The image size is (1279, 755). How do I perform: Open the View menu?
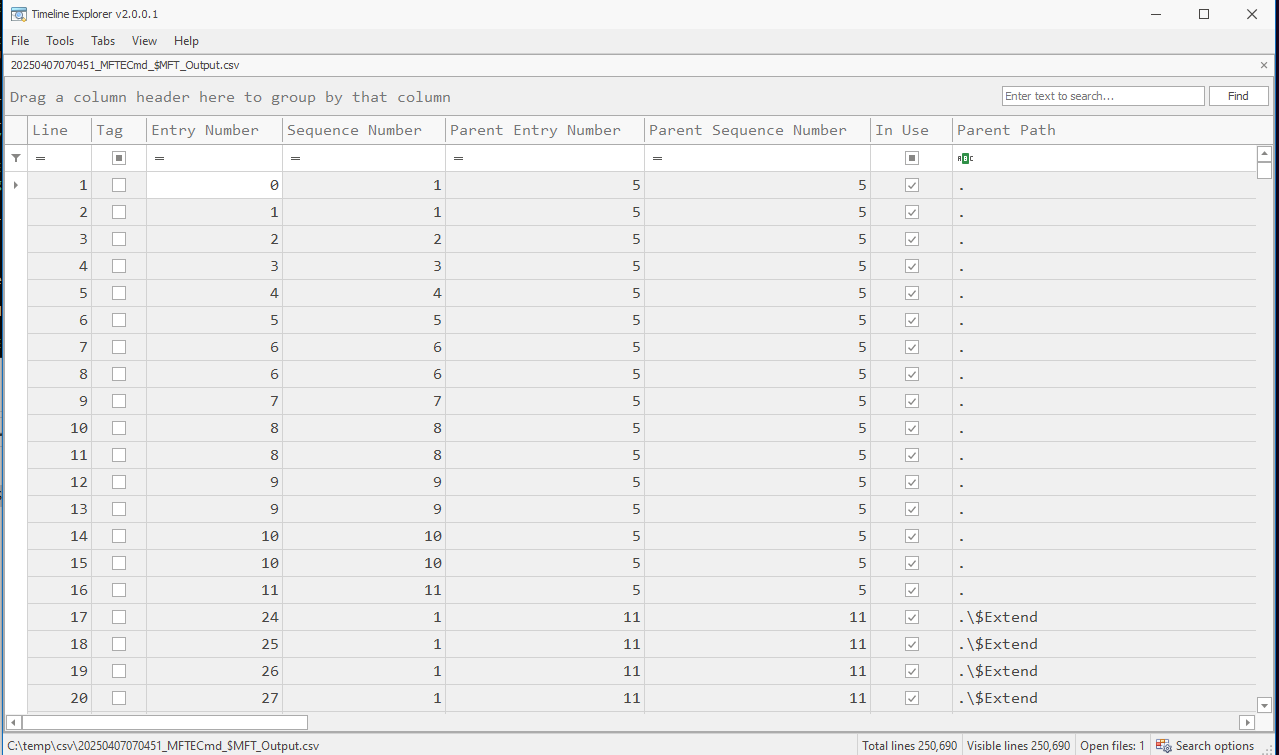point(144,41)
